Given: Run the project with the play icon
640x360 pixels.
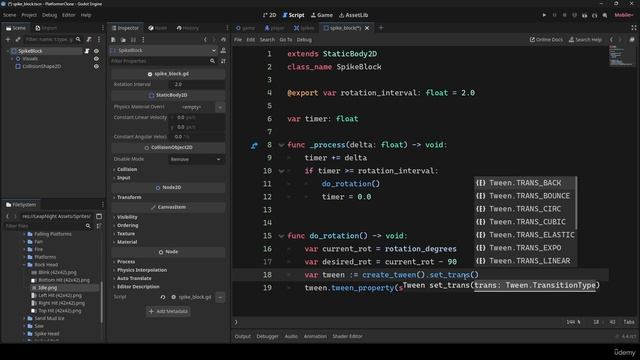Looking at the screenshot, I should tap(544, 15).
